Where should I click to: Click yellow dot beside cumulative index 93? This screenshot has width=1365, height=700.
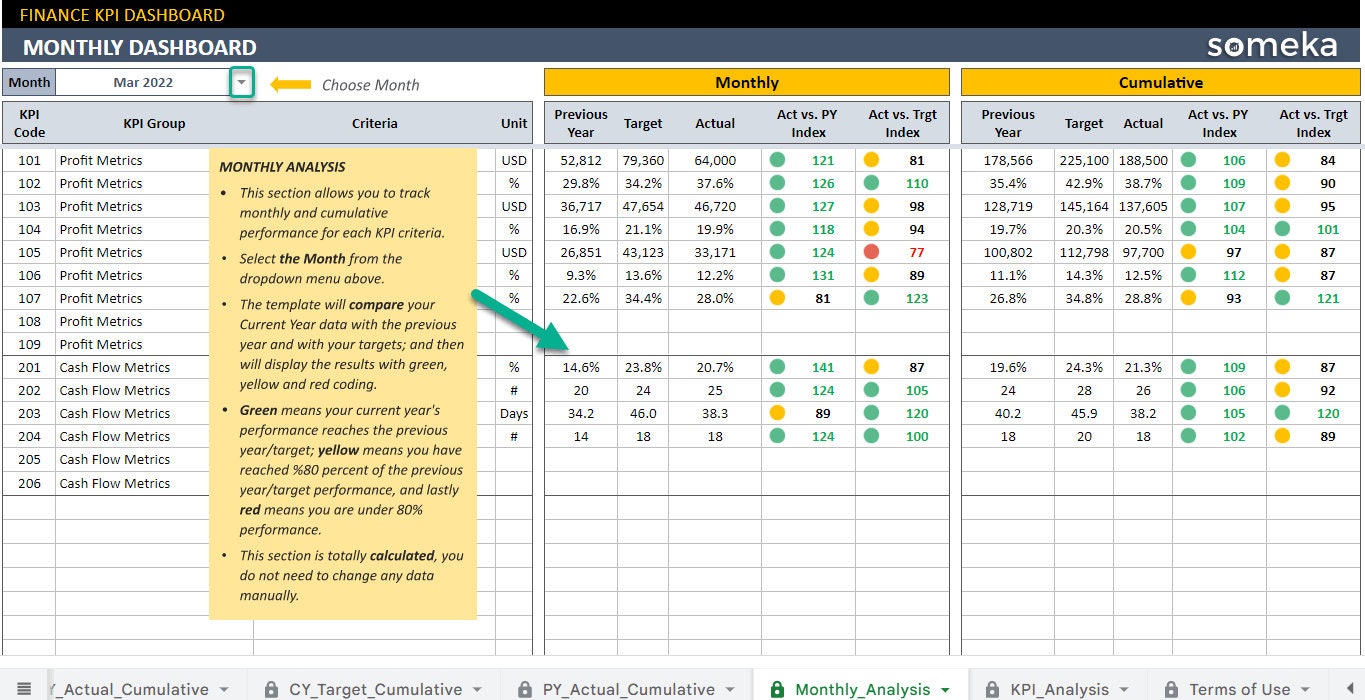pos(1189,298)
